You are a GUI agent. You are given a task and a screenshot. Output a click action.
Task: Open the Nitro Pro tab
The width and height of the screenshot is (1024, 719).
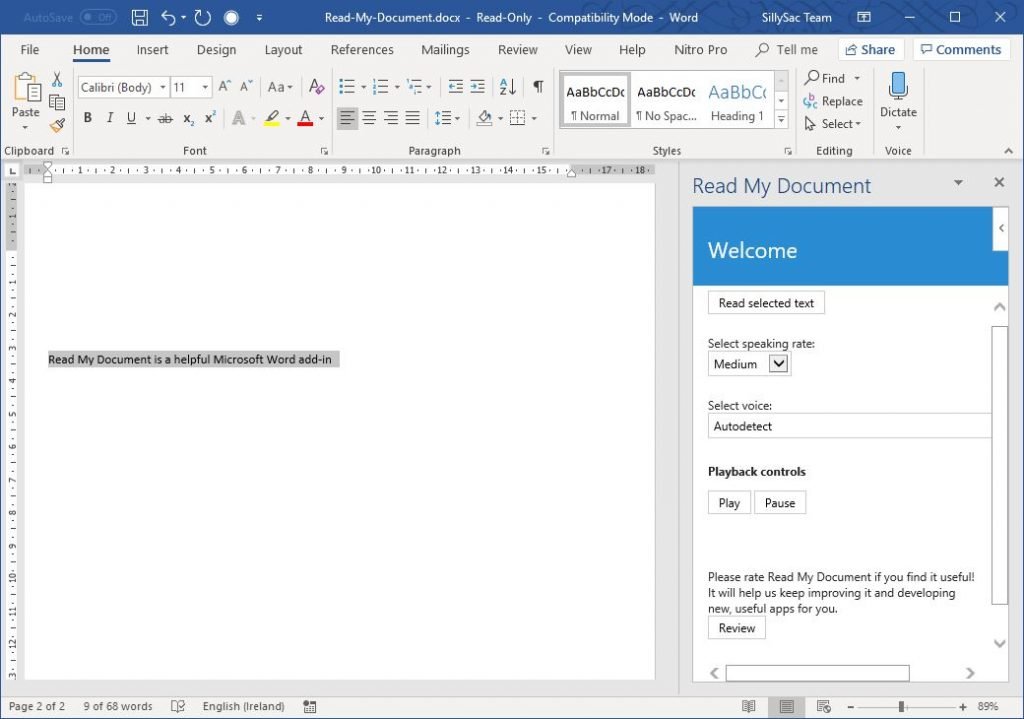pos(703,49)
